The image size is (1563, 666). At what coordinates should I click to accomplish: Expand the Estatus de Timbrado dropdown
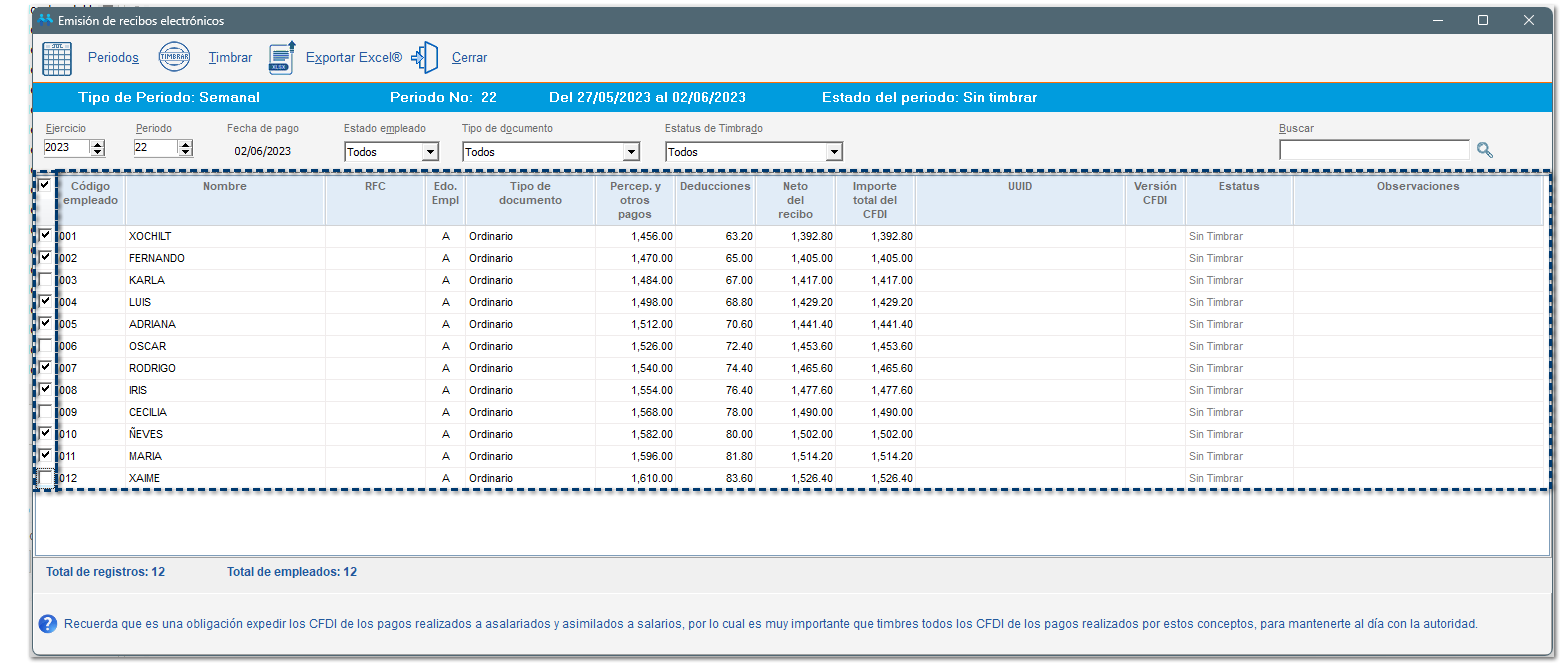pos(834,152)
